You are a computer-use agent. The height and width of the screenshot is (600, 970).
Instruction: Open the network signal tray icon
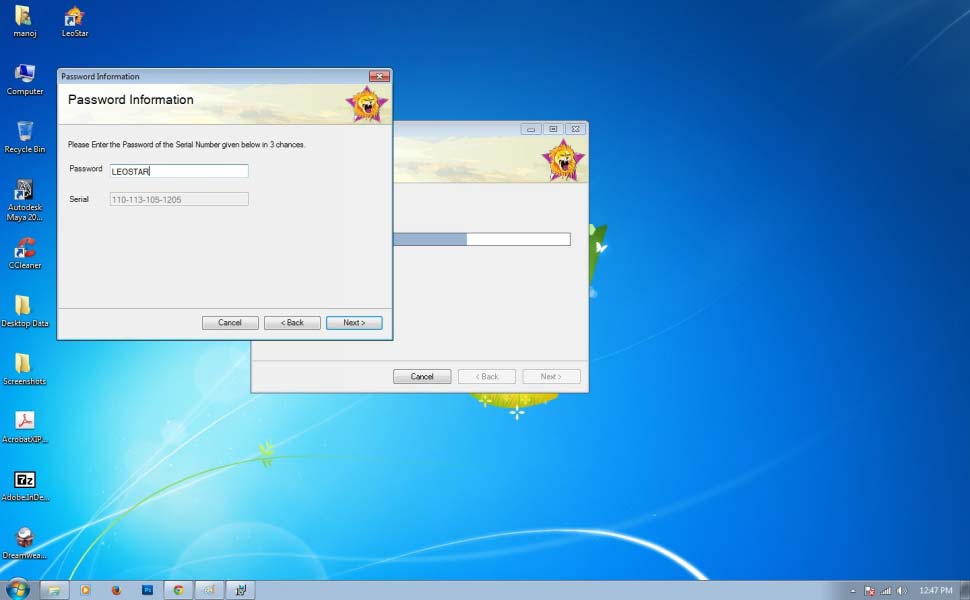pos(885,591)
